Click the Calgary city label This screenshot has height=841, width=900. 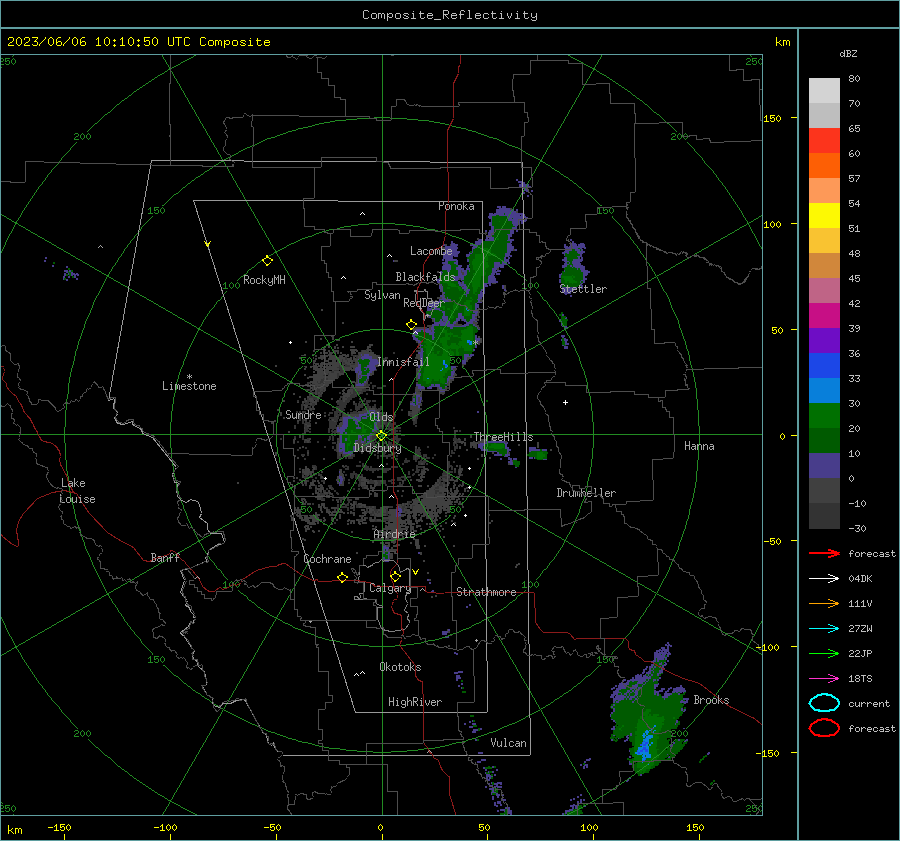pyautogui.click(x=390, y=588)
